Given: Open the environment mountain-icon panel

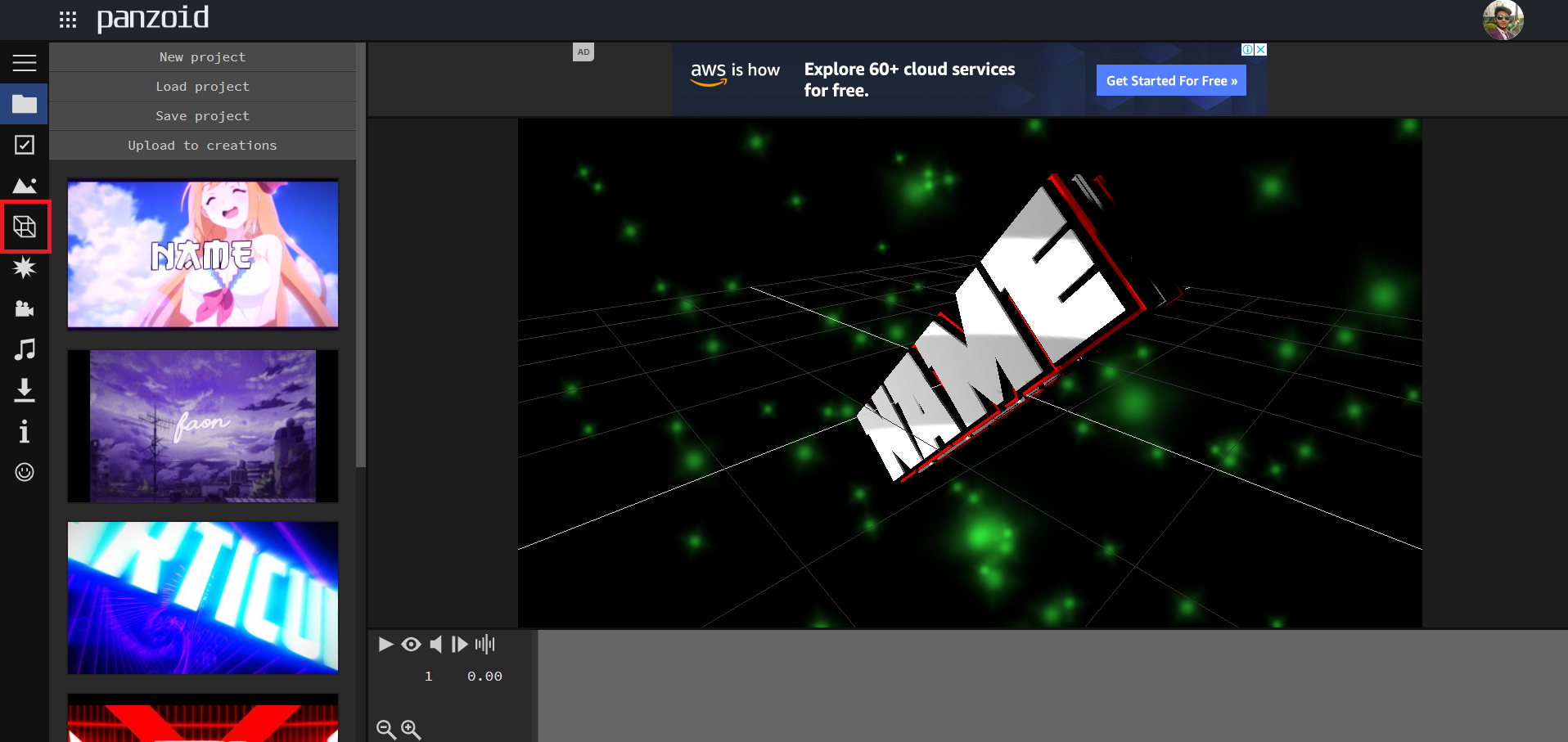Looking at the screenshot, I should pyautogui.click(x=25, y=186).
